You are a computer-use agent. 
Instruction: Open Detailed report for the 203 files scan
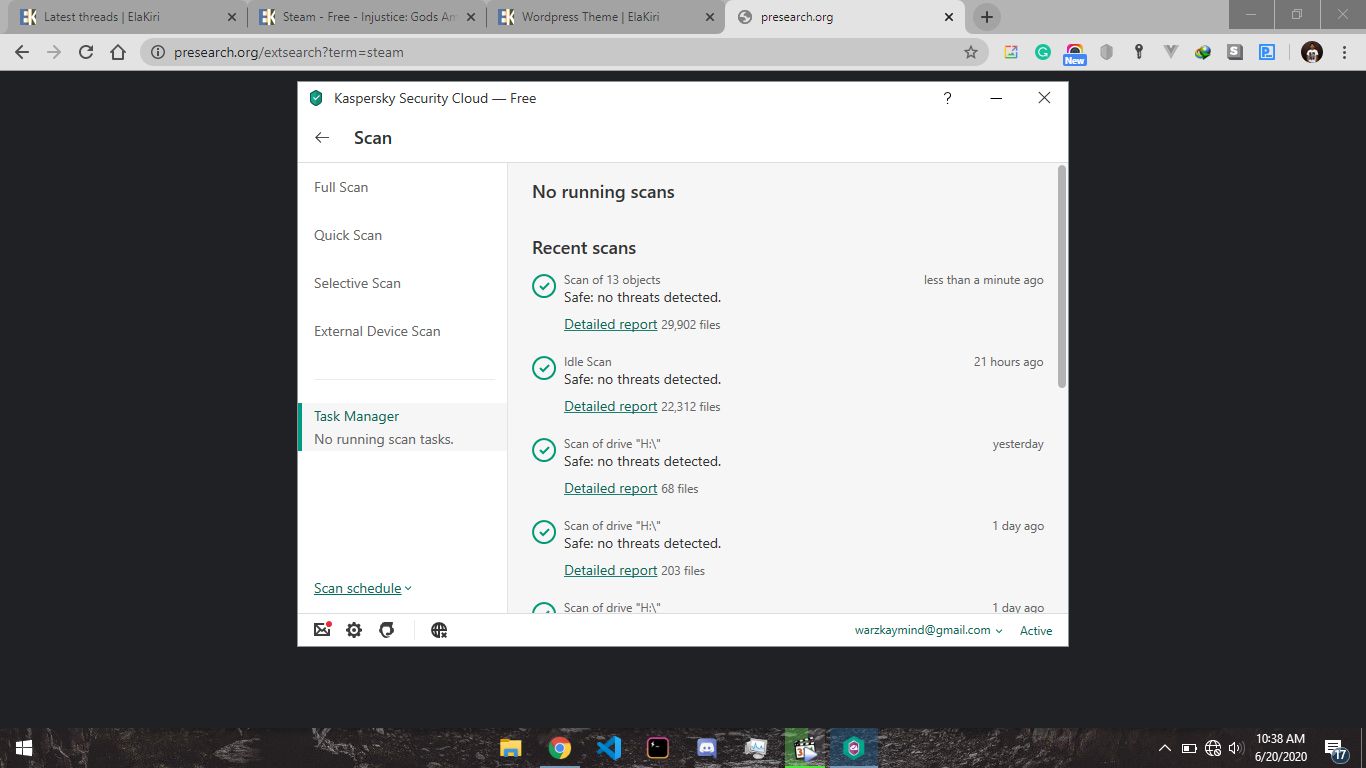pyautogui.click(x=611, y=570)
